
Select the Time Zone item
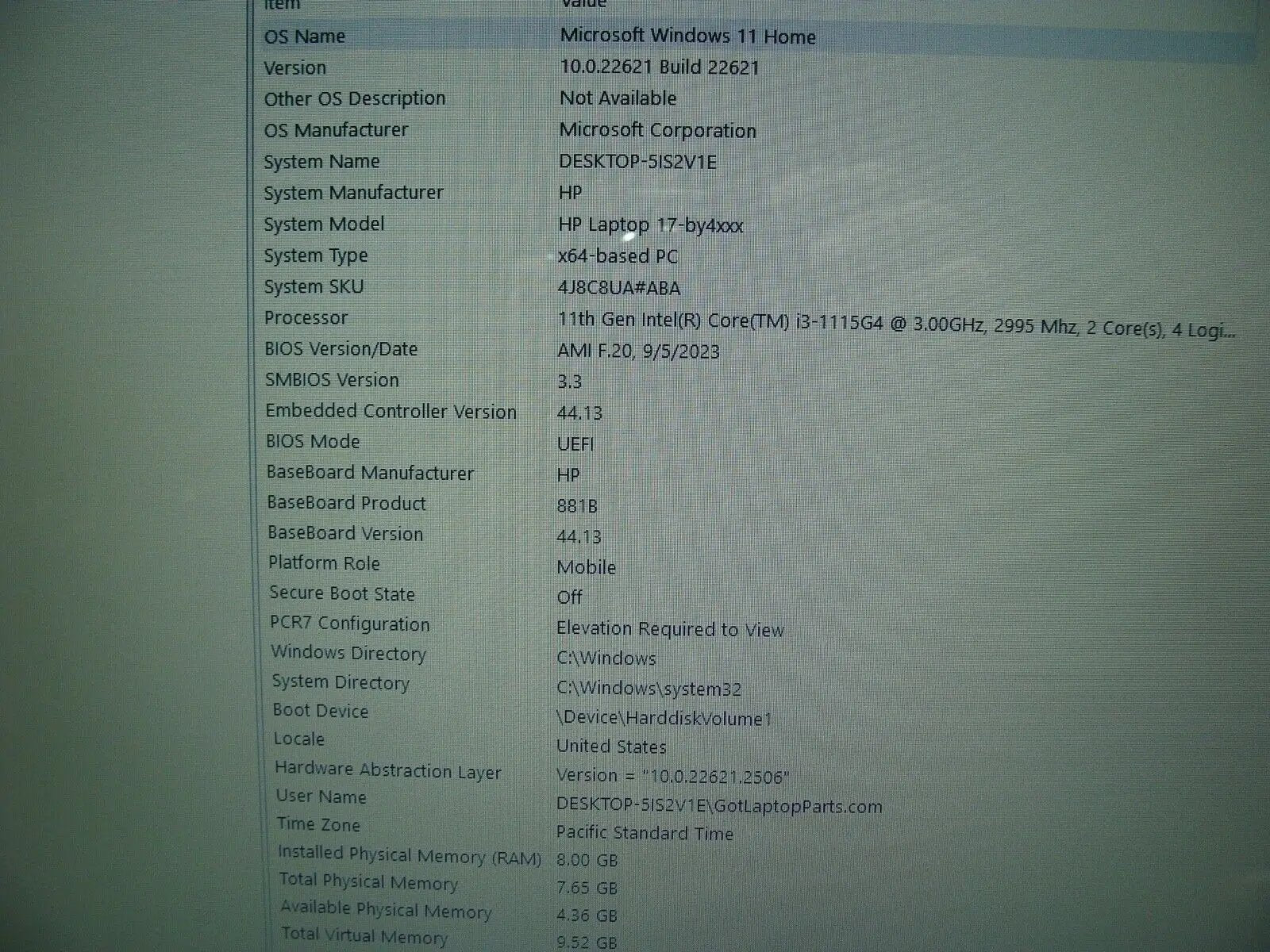point(318,824)
